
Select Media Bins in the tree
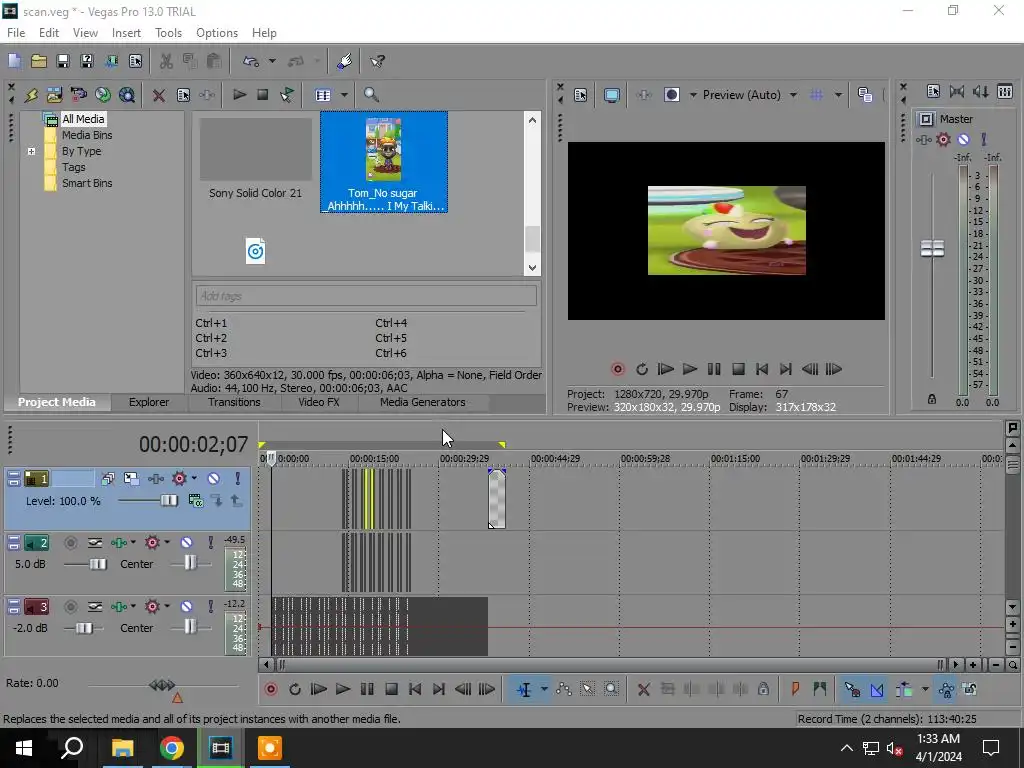tap(87, 135)
